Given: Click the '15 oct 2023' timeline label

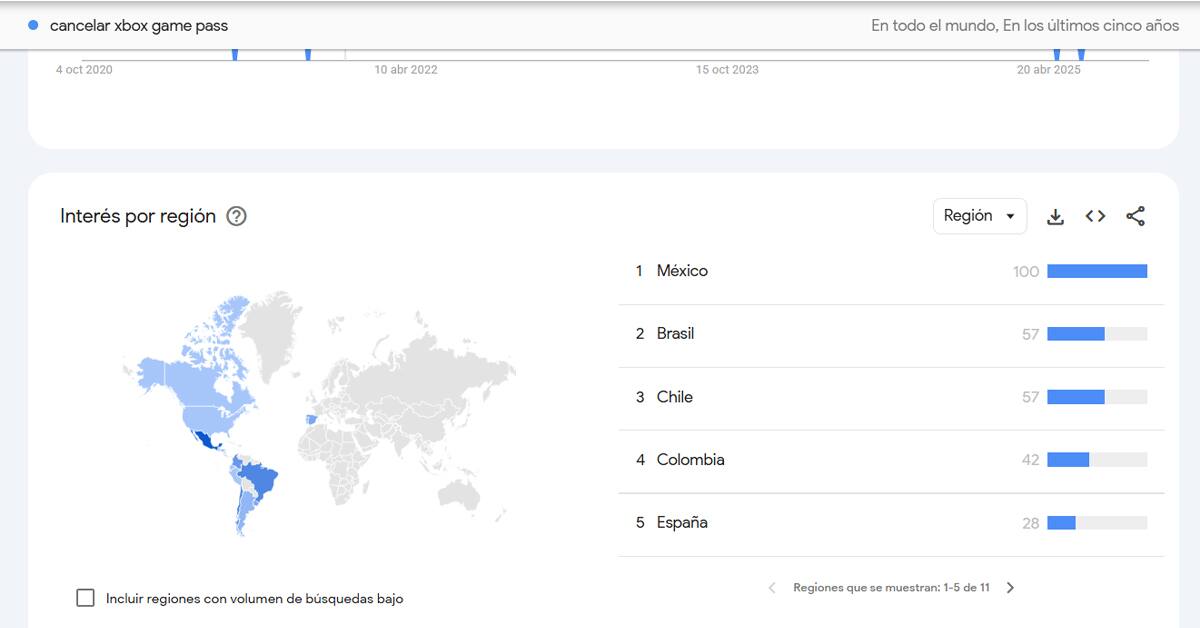Looking at the screenshot, I should [x=727, y=70].
